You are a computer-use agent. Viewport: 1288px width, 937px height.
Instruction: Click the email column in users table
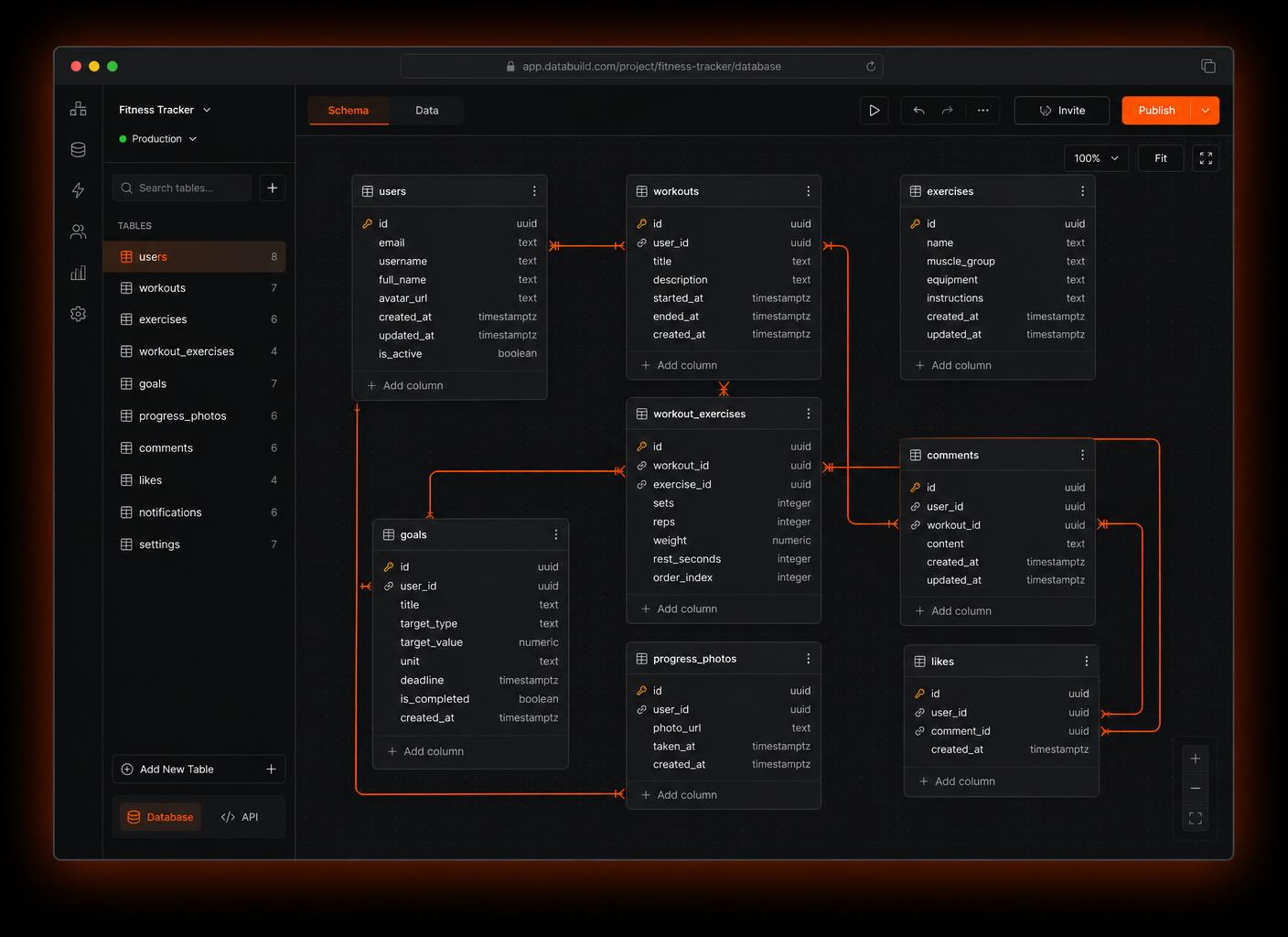[449, 242]
